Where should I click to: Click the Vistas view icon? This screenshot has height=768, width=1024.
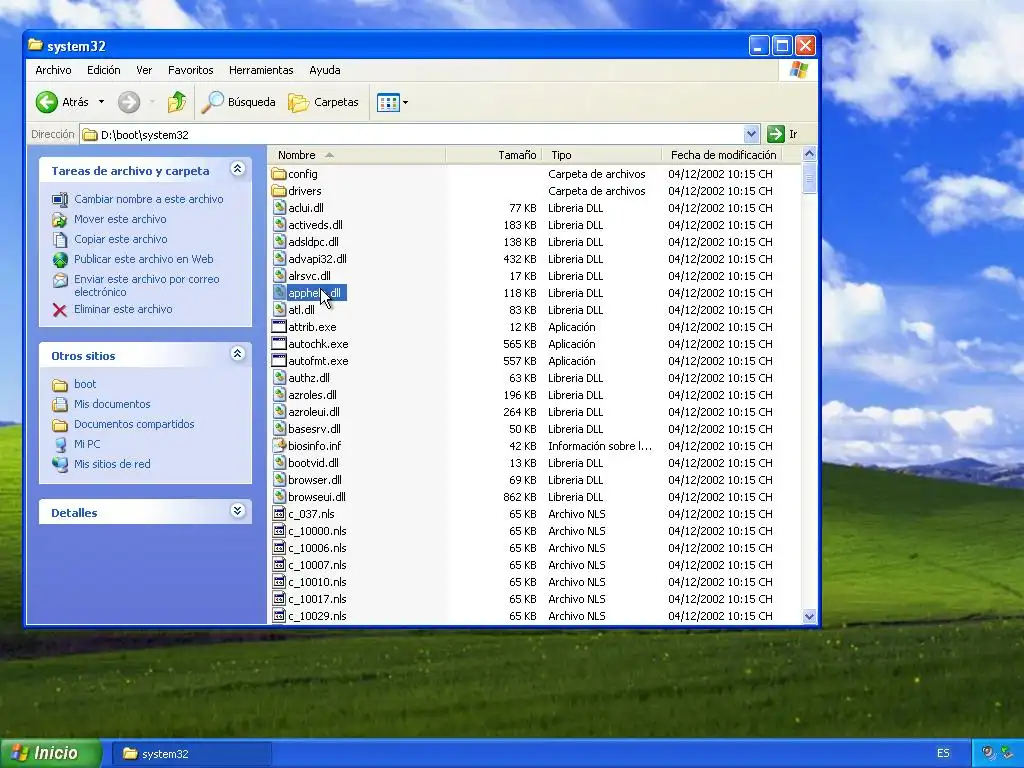(x=388, y=103)
